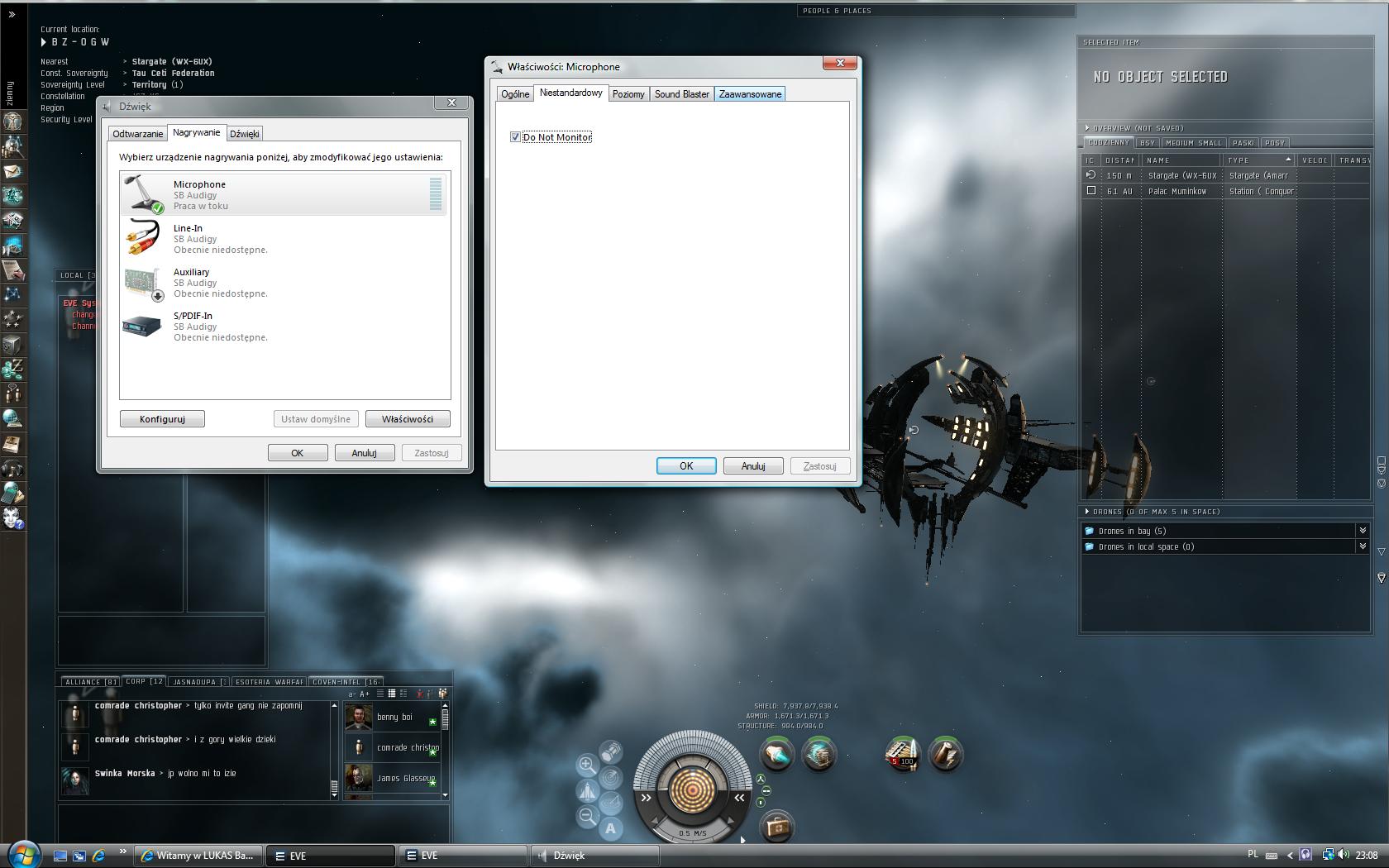Open the EVE Mail envelope icon
The width and height of the screenshot is (1389, 868).
pos(12,171)
